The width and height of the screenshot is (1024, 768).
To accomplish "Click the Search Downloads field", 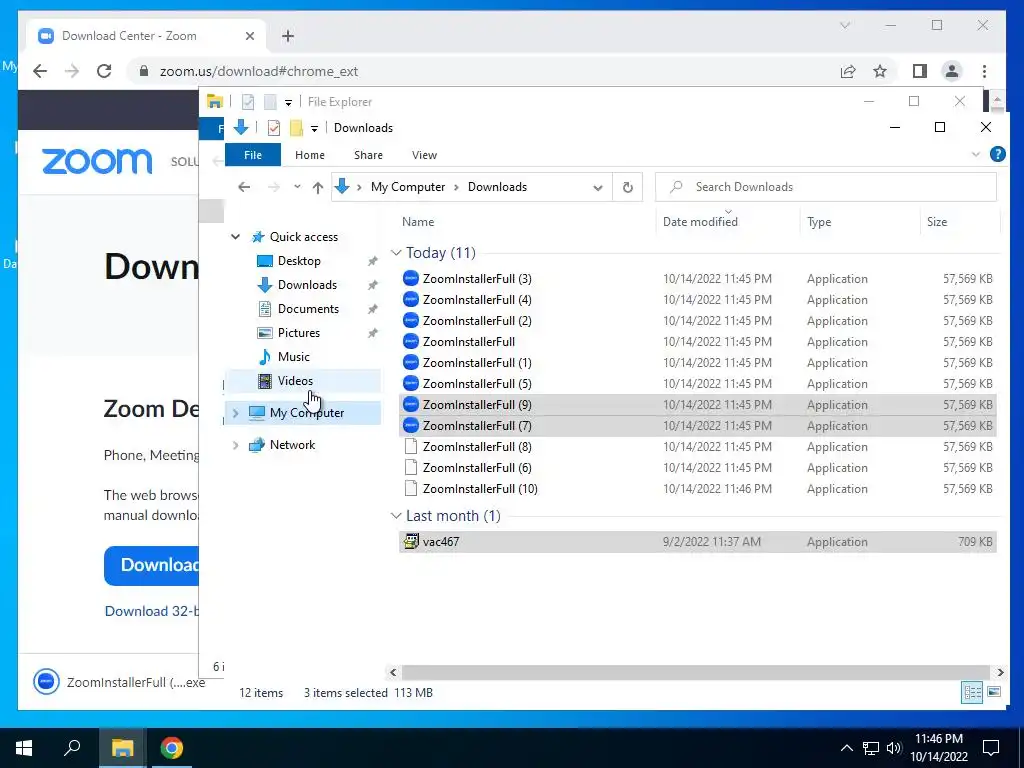I will [826, 187].
